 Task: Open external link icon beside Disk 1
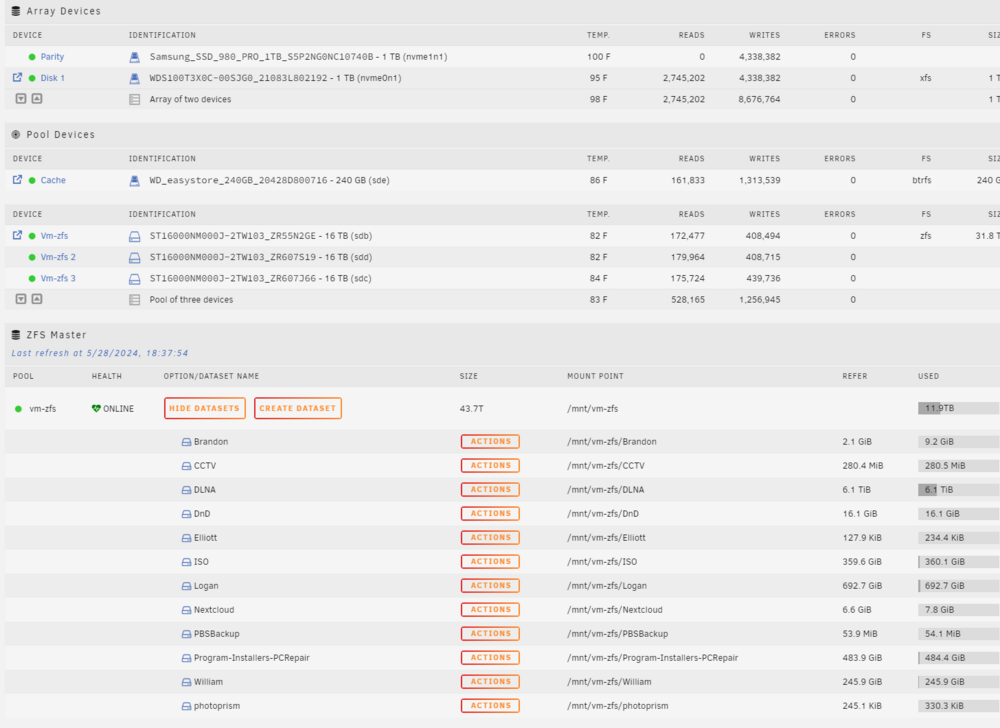17,78
